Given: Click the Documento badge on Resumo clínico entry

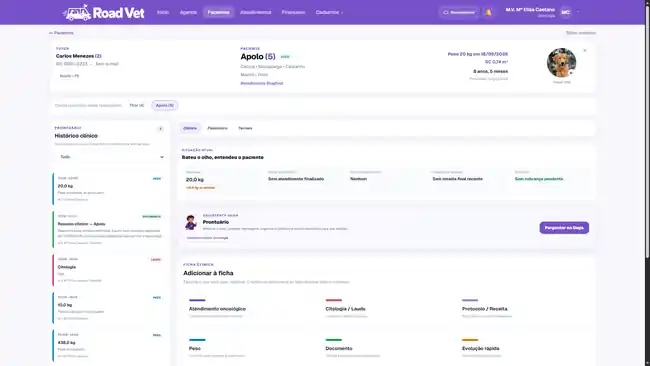Looking at the screenshot, I should pos(152,217).
